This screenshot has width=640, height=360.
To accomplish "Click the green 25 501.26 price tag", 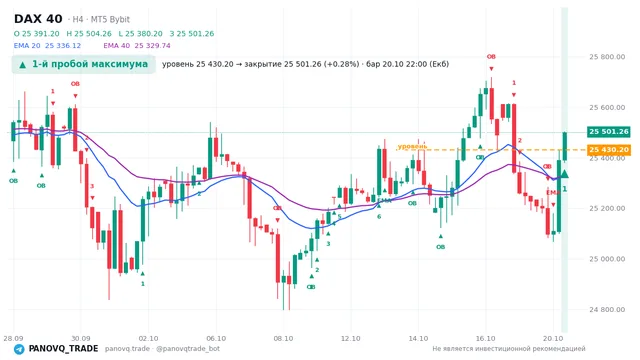I will [x=609, y=131].
